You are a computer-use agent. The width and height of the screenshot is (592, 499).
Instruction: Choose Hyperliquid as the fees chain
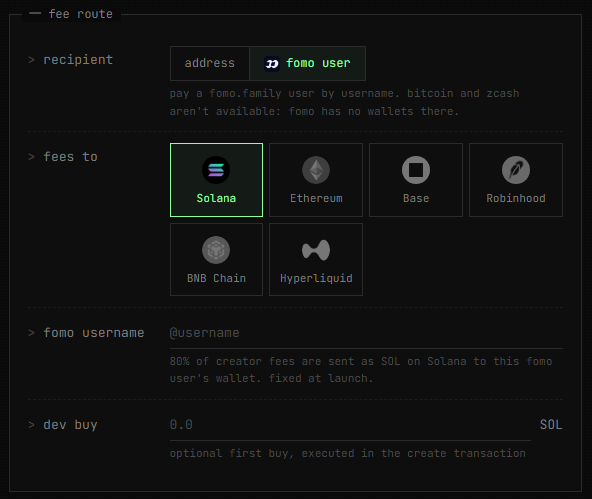click(316, 259)
